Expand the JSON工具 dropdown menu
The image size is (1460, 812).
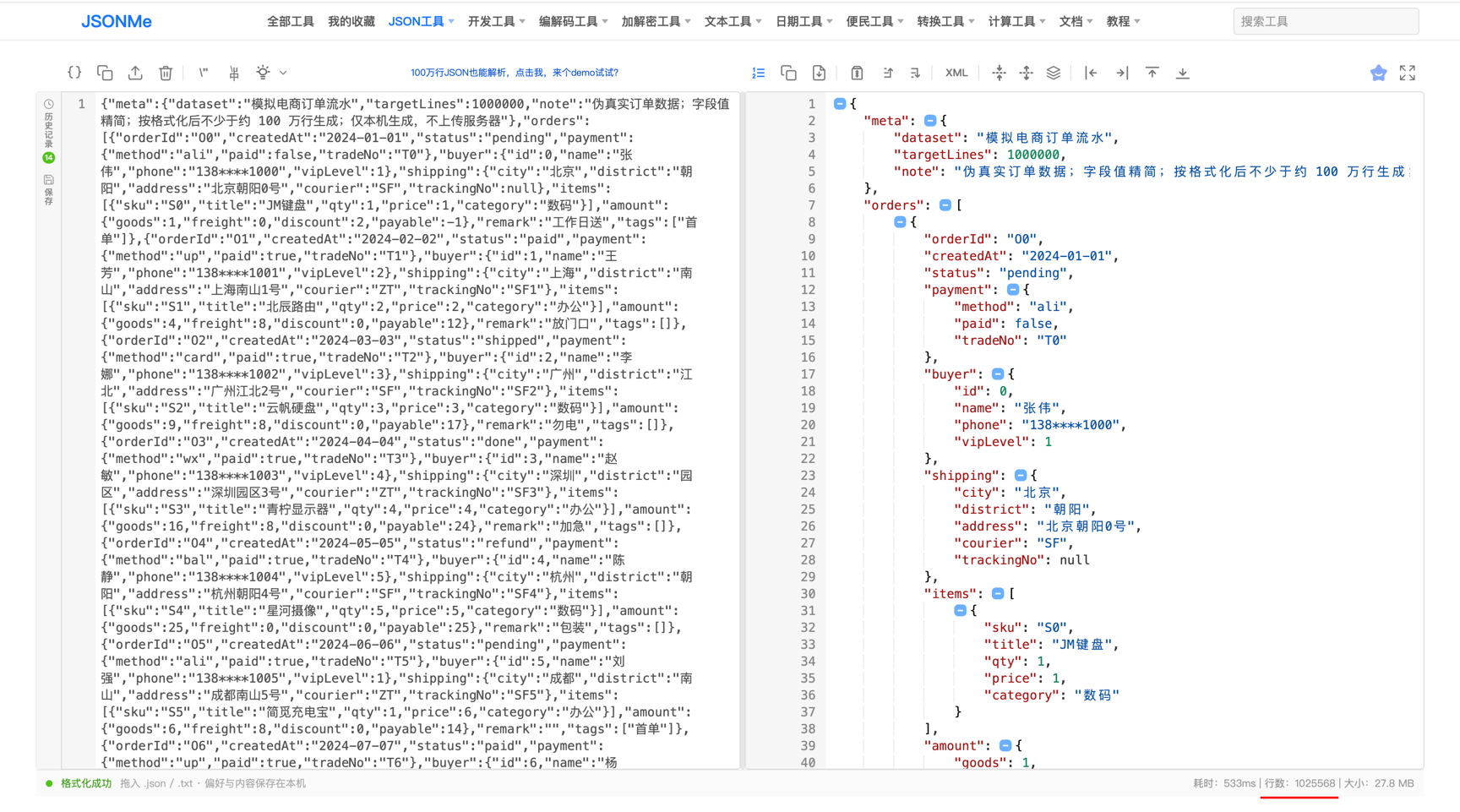pyautogui.click(x=422, y=21)
